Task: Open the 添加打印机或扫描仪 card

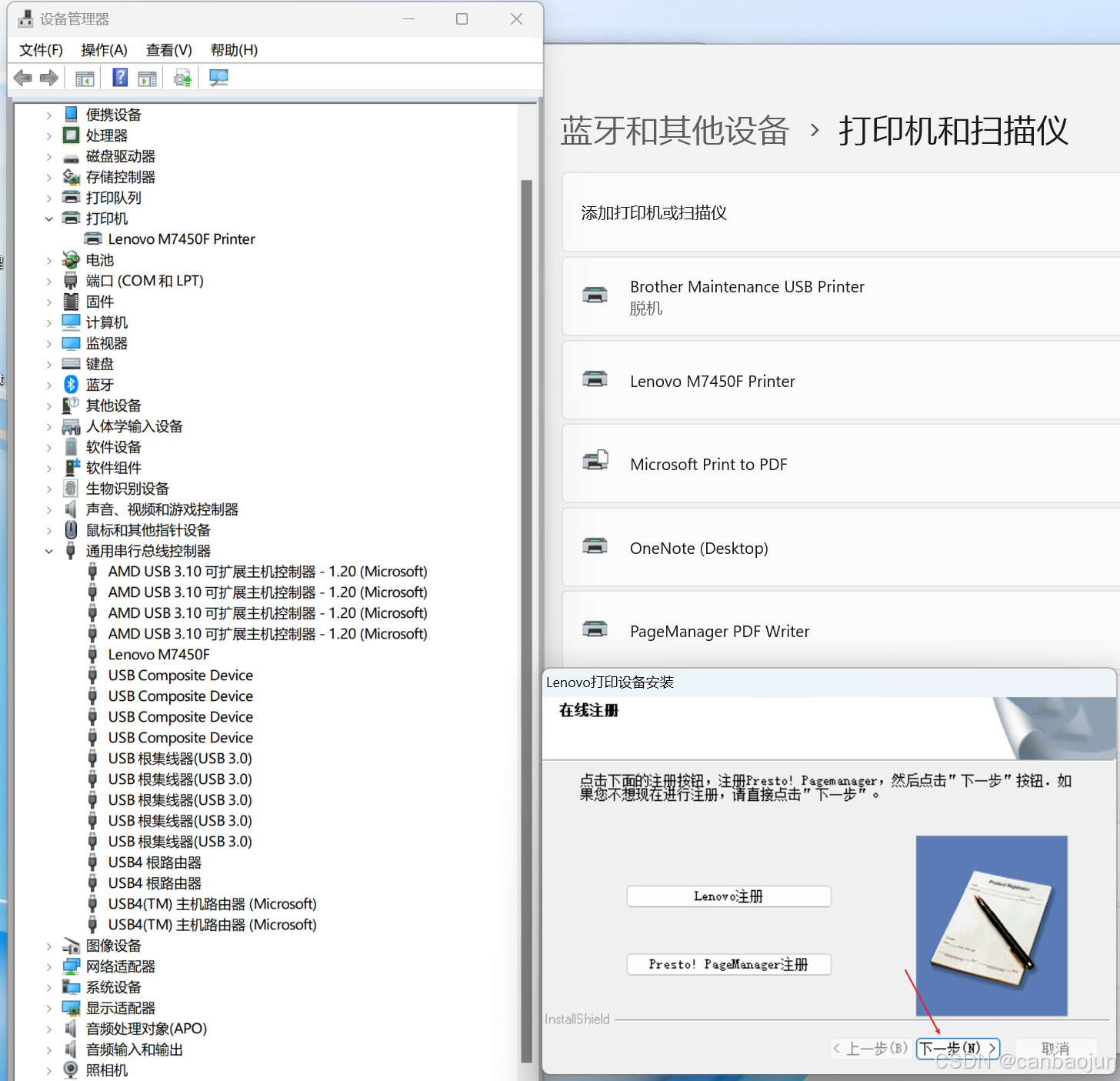Action: (x=841, y=212)
